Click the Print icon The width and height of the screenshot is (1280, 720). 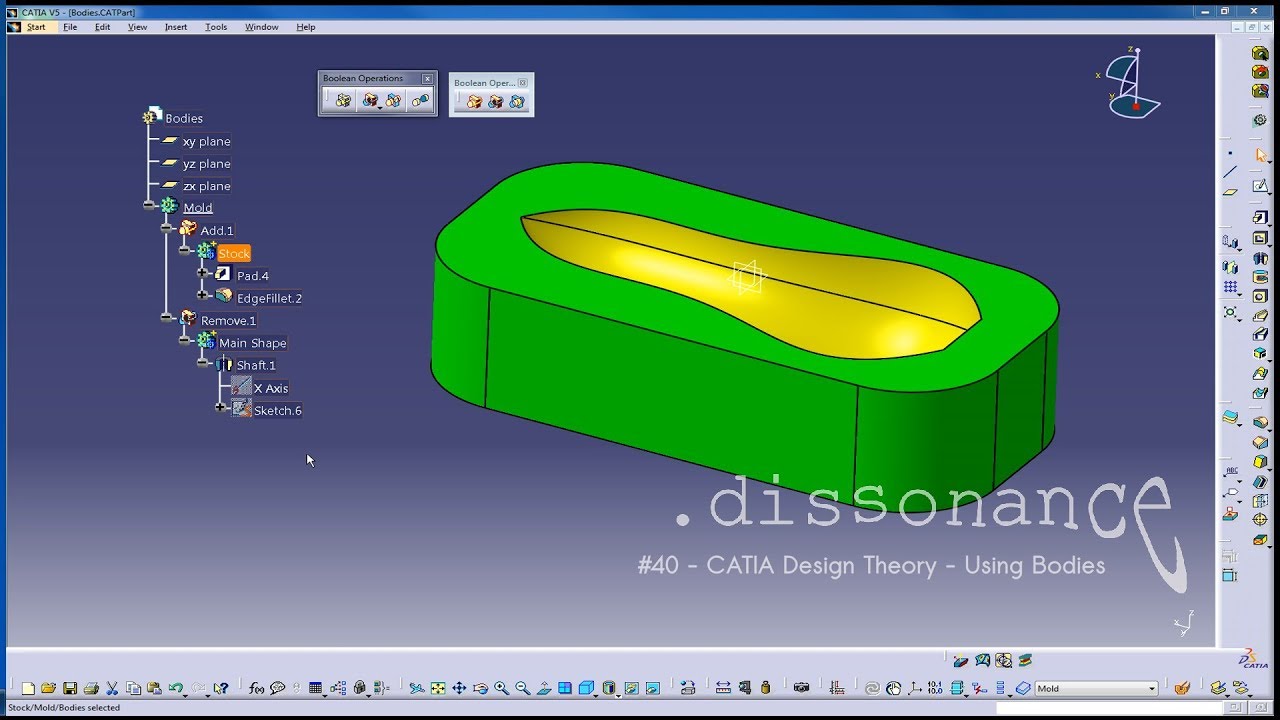pos(91,688)
